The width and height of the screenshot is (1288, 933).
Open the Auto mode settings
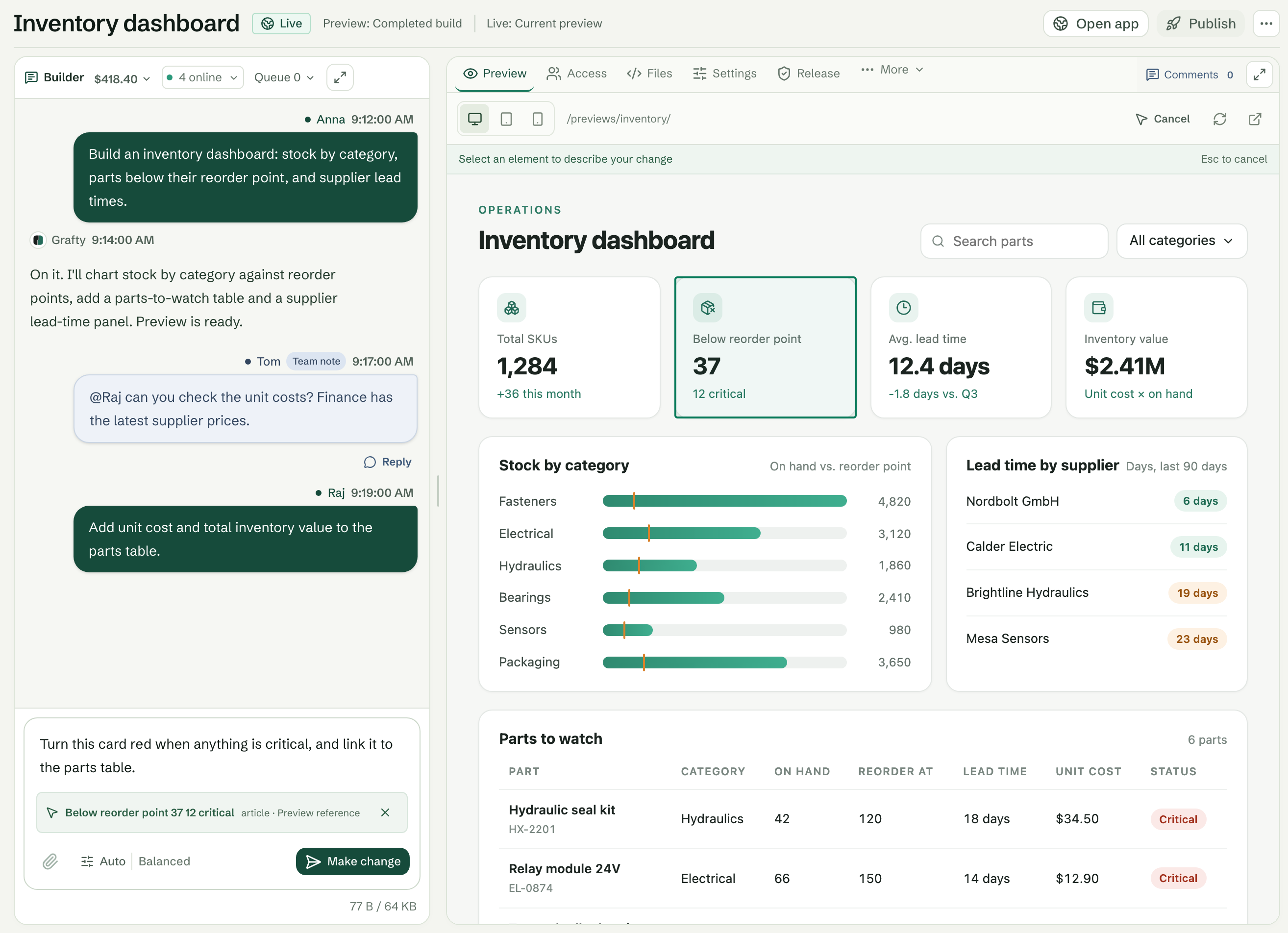pos(103,861)
